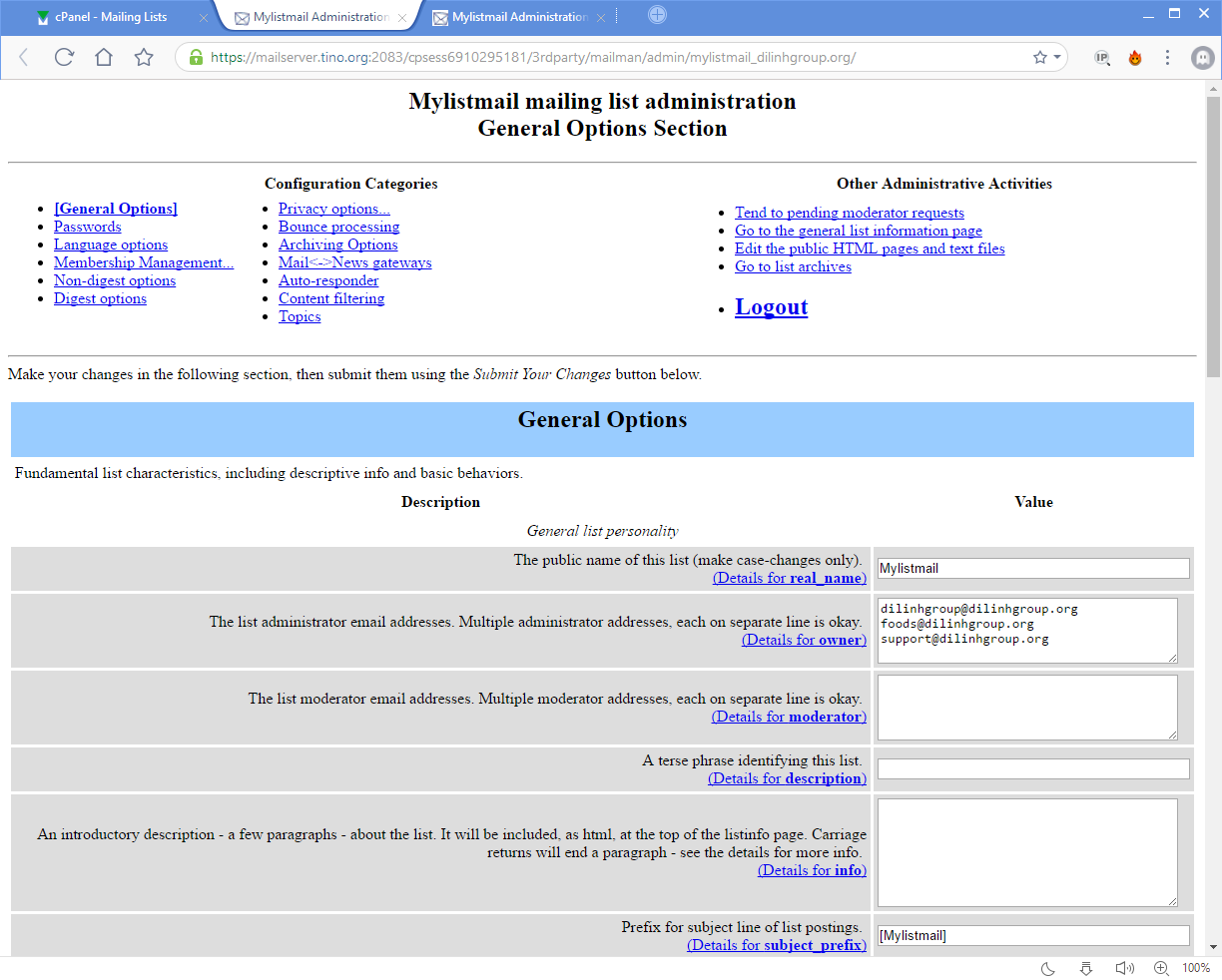Image resolution: width=1222 pixels, height=980 pixels.
Task: Click the Logout link
Action: 772,307
